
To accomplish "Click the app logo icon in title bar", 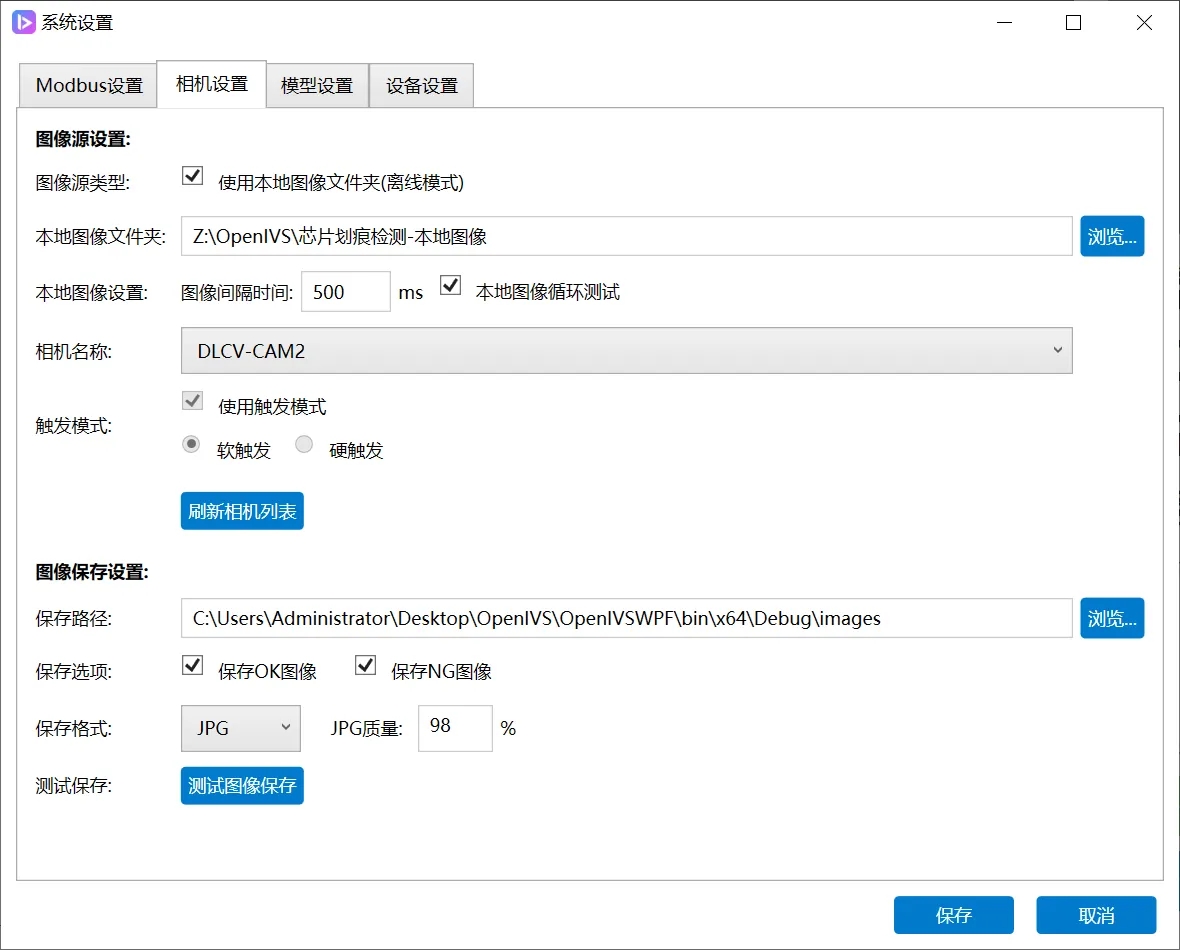I will click(x=23, y=22).
